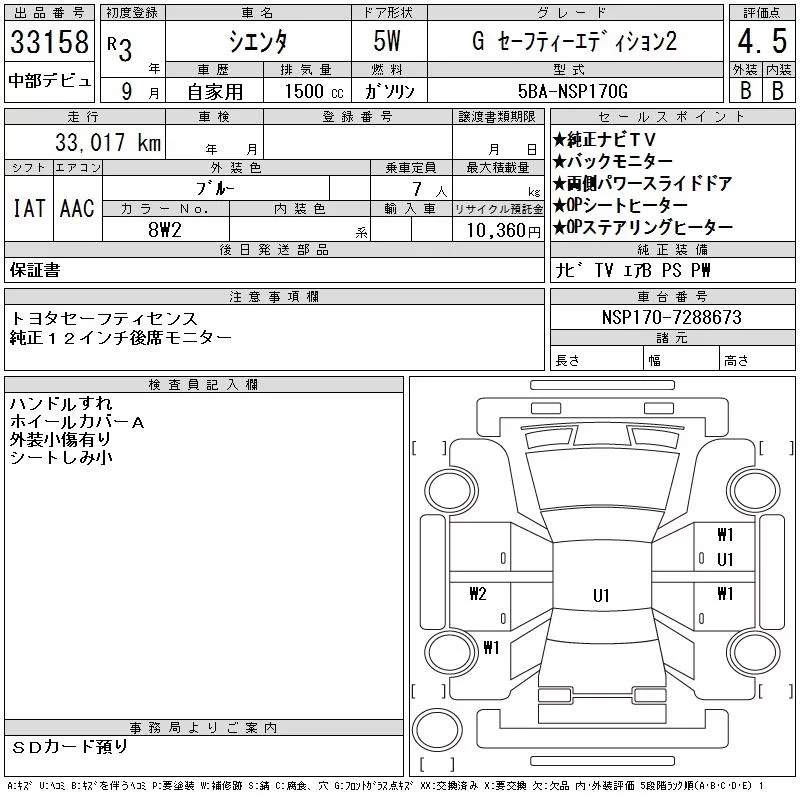Click the 検査員記入欄 section header
This screenshot has height=800, width=800.
(x=204, y=384)
